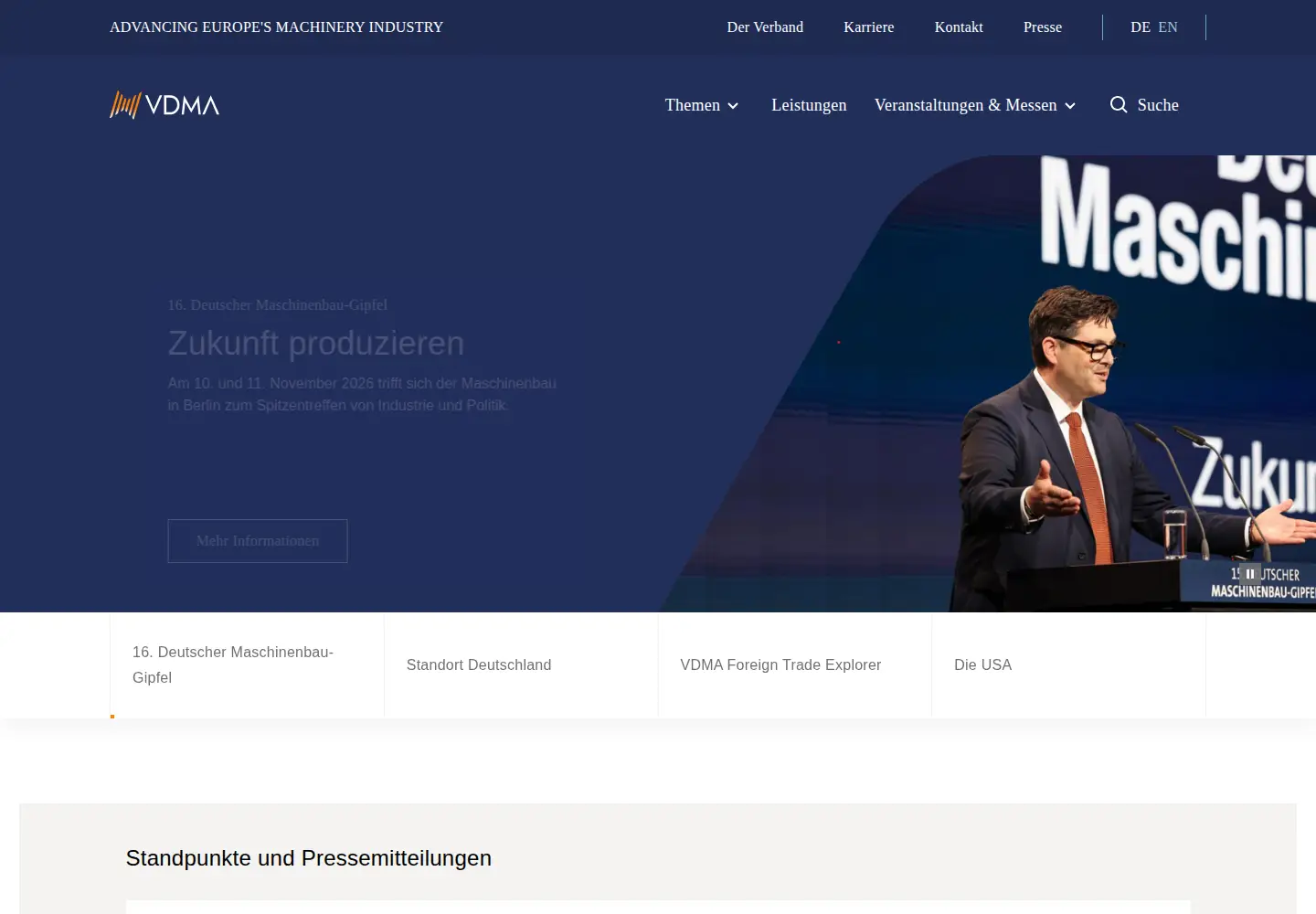Click the Standpunkte und Pressemitteilungen heading

pos(309,858)
